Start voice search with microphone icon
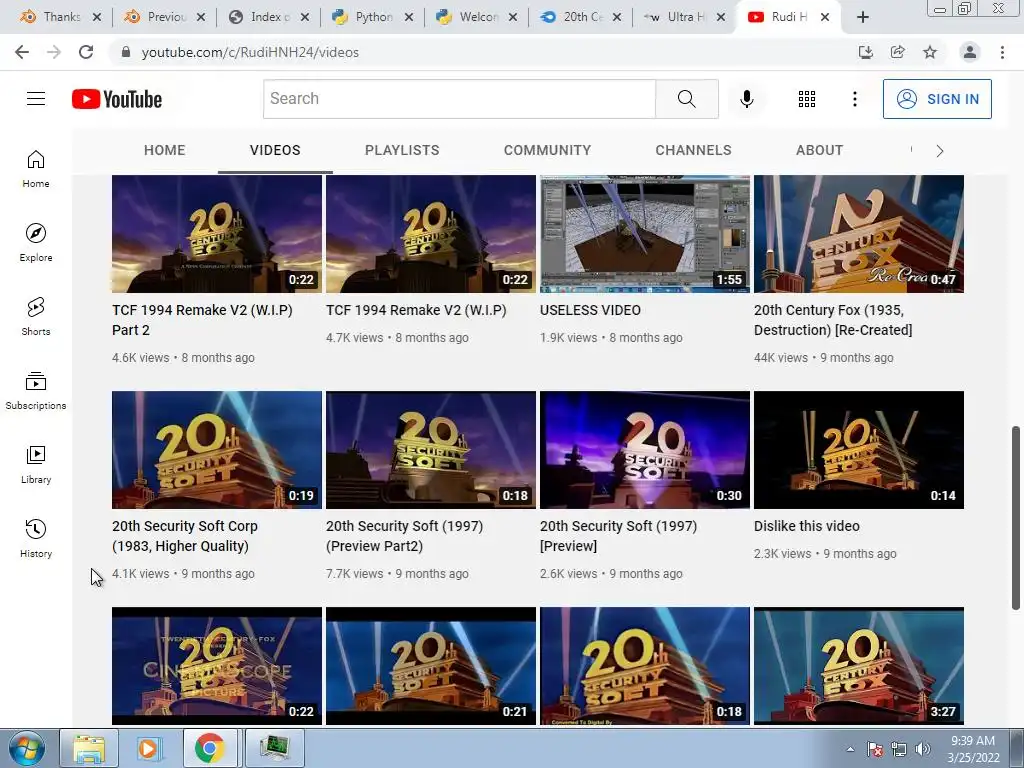This screenshot has height=768, width=1024. 746,99
